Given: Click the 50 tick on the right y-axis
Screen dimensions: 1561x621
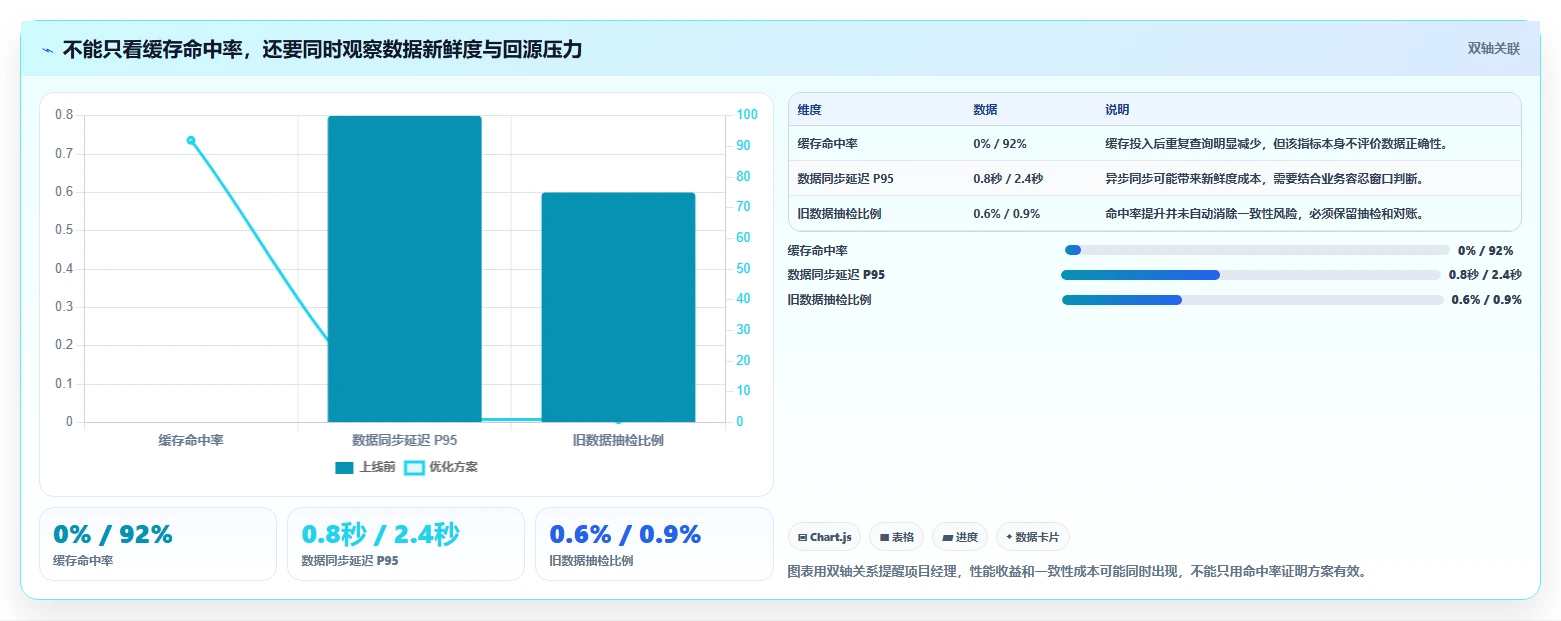Looking at the screenshot, I should [743, 268].
